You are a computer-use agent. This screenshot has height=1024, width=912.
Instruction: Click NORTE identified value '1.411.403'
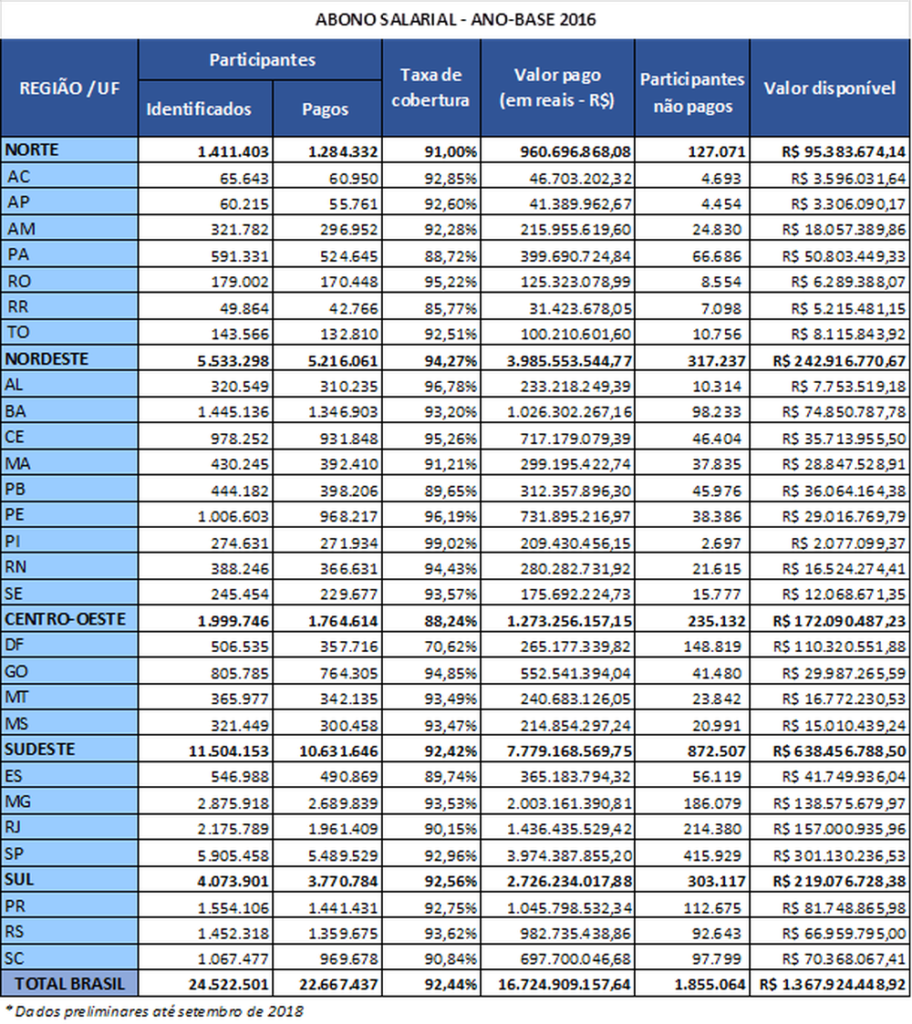click(x=233, y=152)
